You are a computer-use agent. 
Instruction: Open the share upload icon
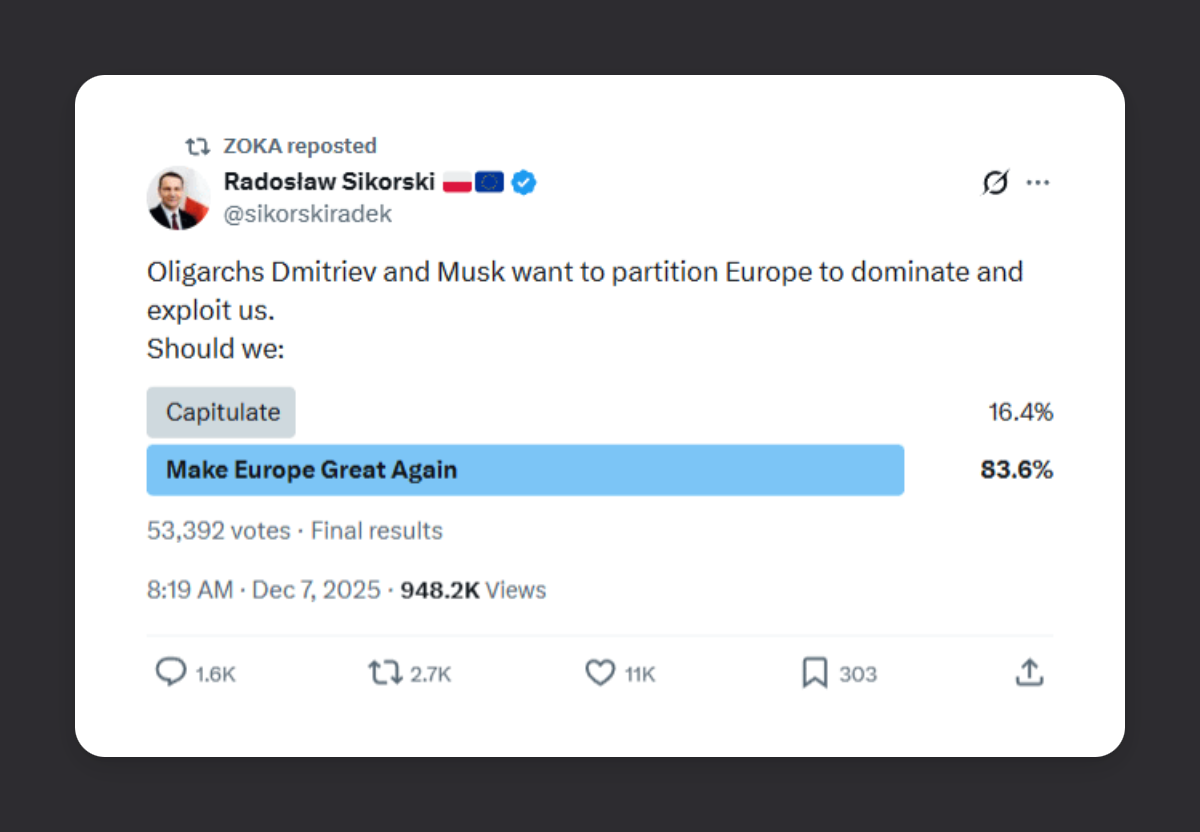click(1029, 673)
